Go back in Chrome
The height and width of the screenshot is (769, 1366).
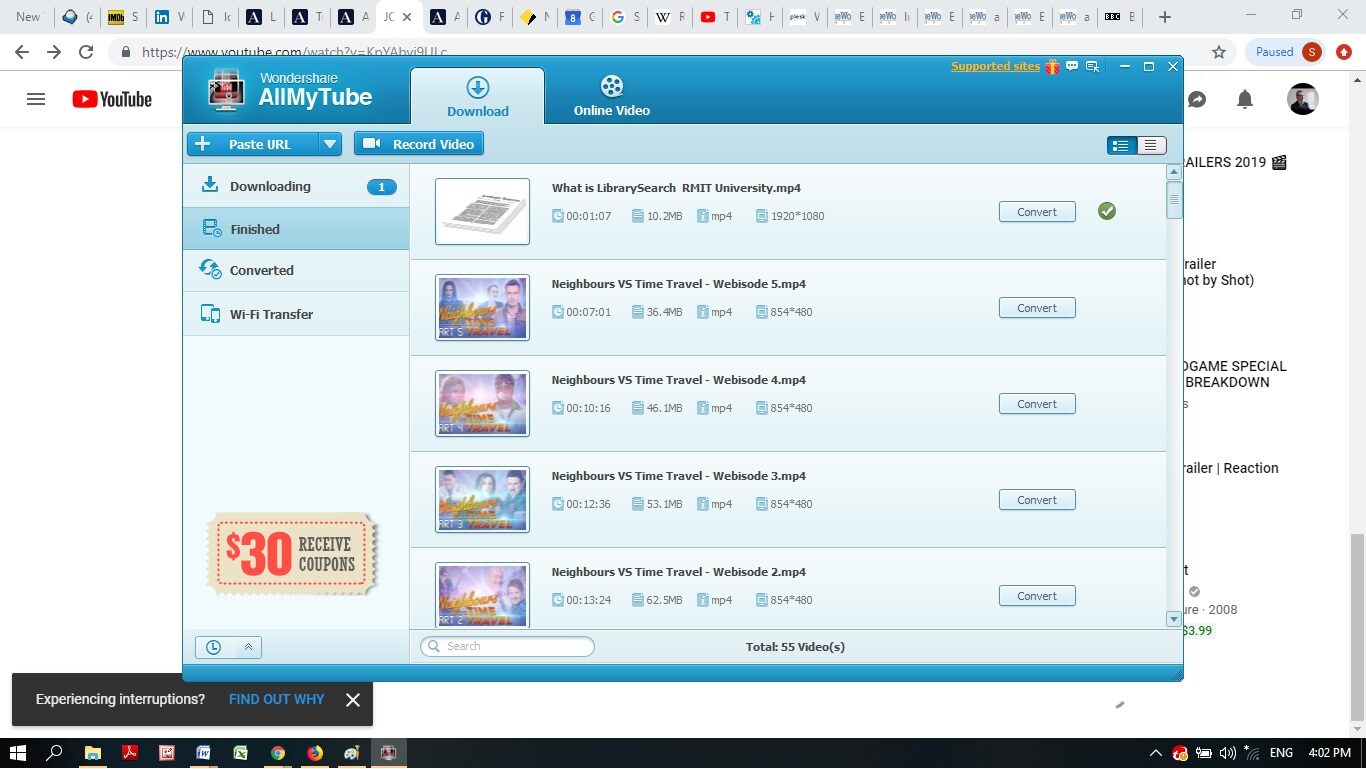[22, 52]
